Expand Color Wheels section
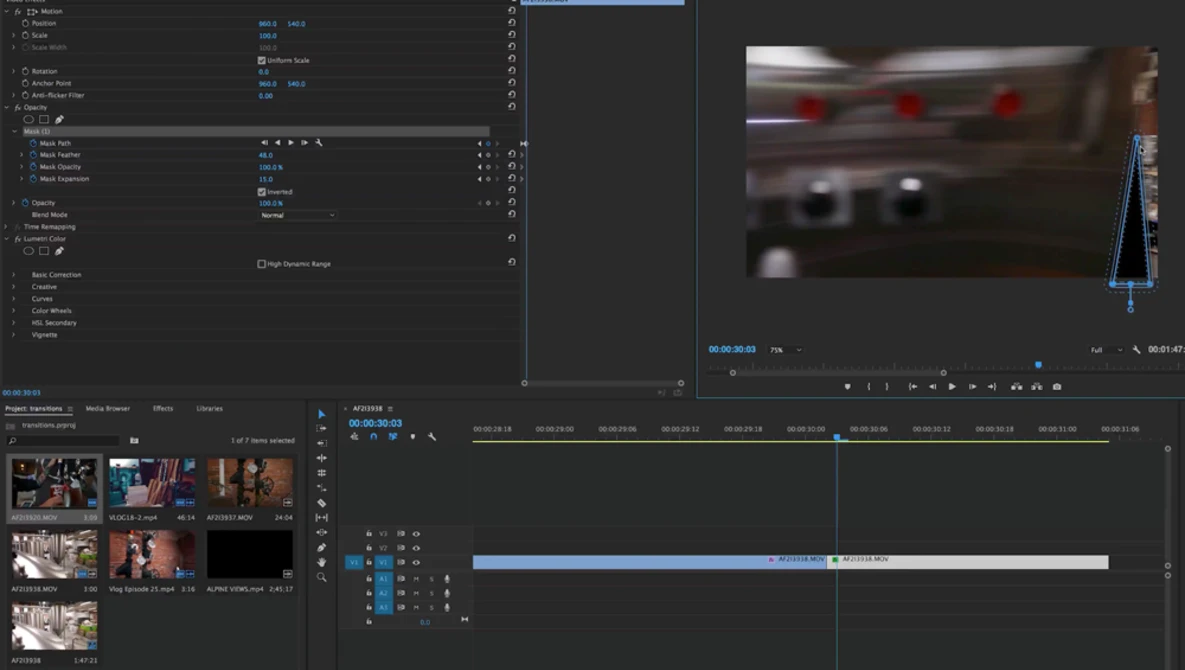Screen dimensions: 1185x670 14,310
